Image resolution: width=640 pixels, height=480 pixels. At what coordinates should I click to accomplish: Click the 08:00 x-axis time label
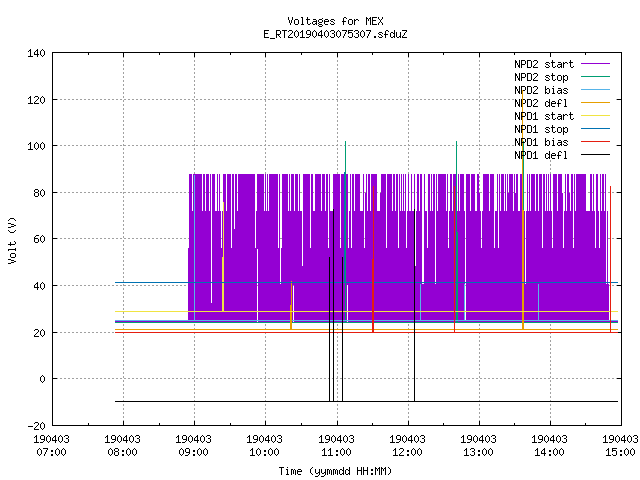click(x=122, y=452)
